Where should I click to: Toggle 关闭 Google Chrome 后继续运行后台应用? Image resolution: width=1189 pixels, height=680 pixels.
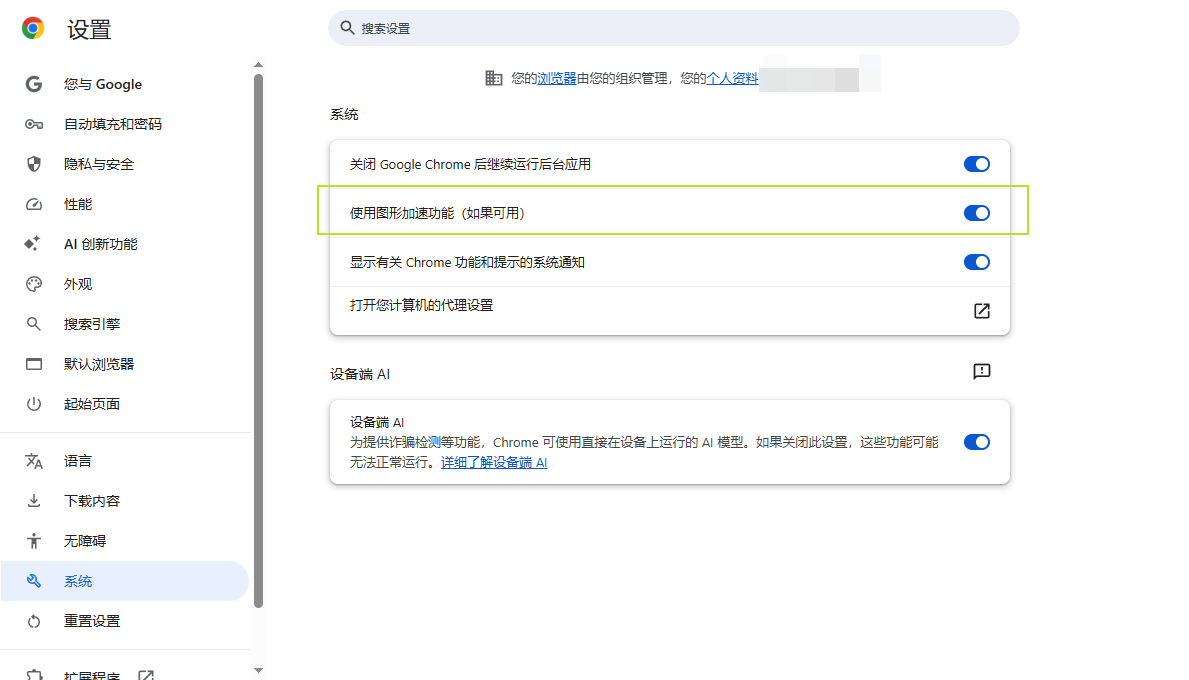click(x=977, y=165)
